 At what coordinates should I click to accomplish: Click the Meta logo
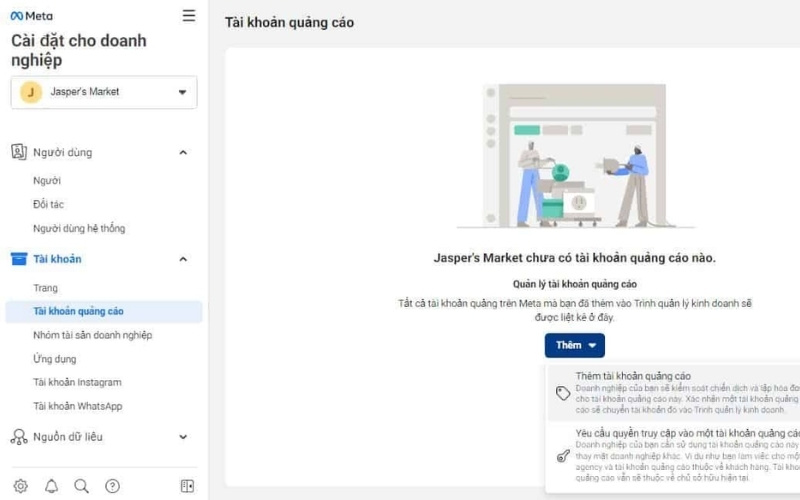point(32,16)
